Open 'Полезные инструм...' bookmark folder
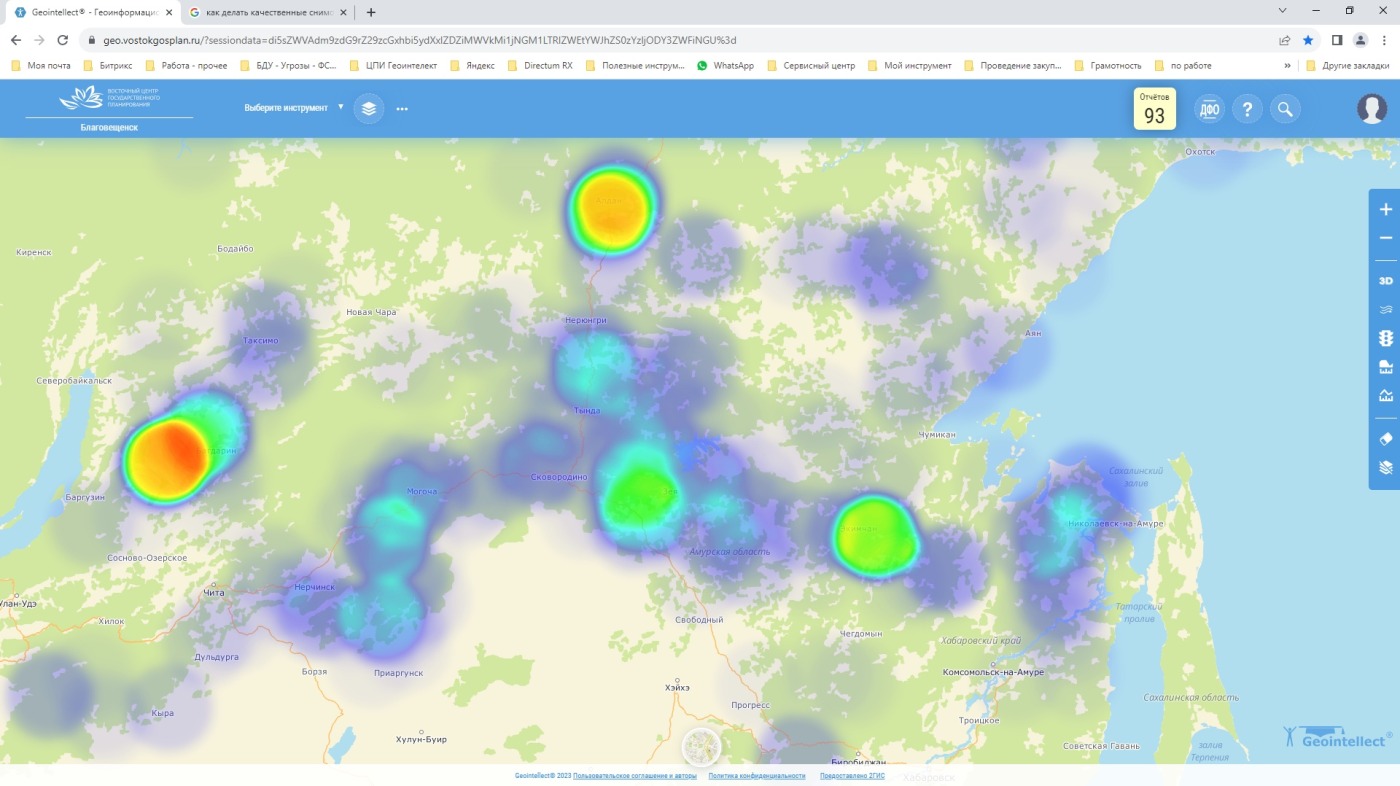 tap(635, 66)
